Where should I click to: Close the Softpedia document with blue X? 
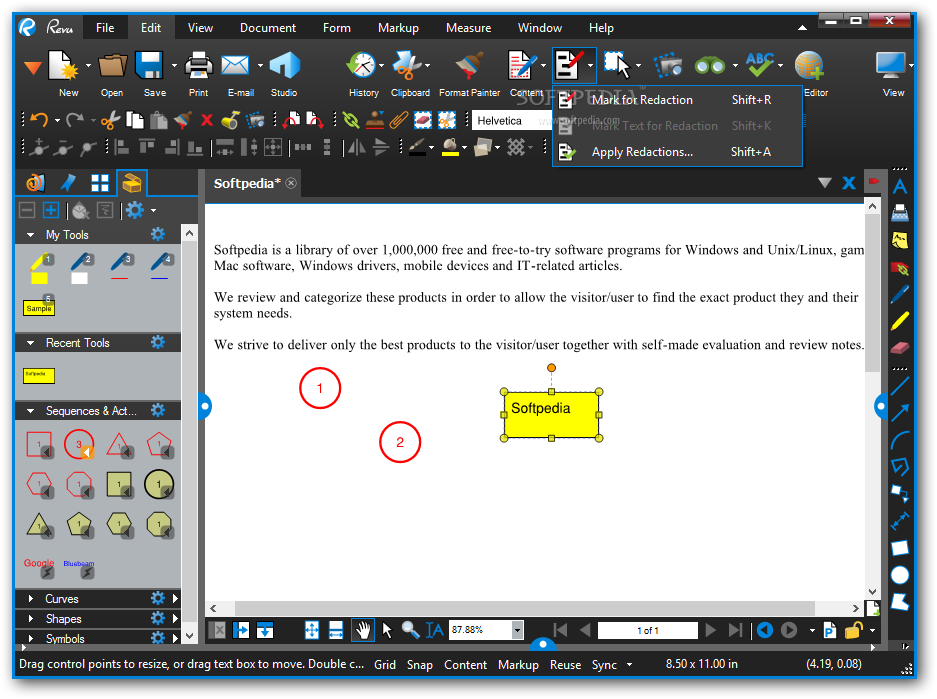pos(849,183)
